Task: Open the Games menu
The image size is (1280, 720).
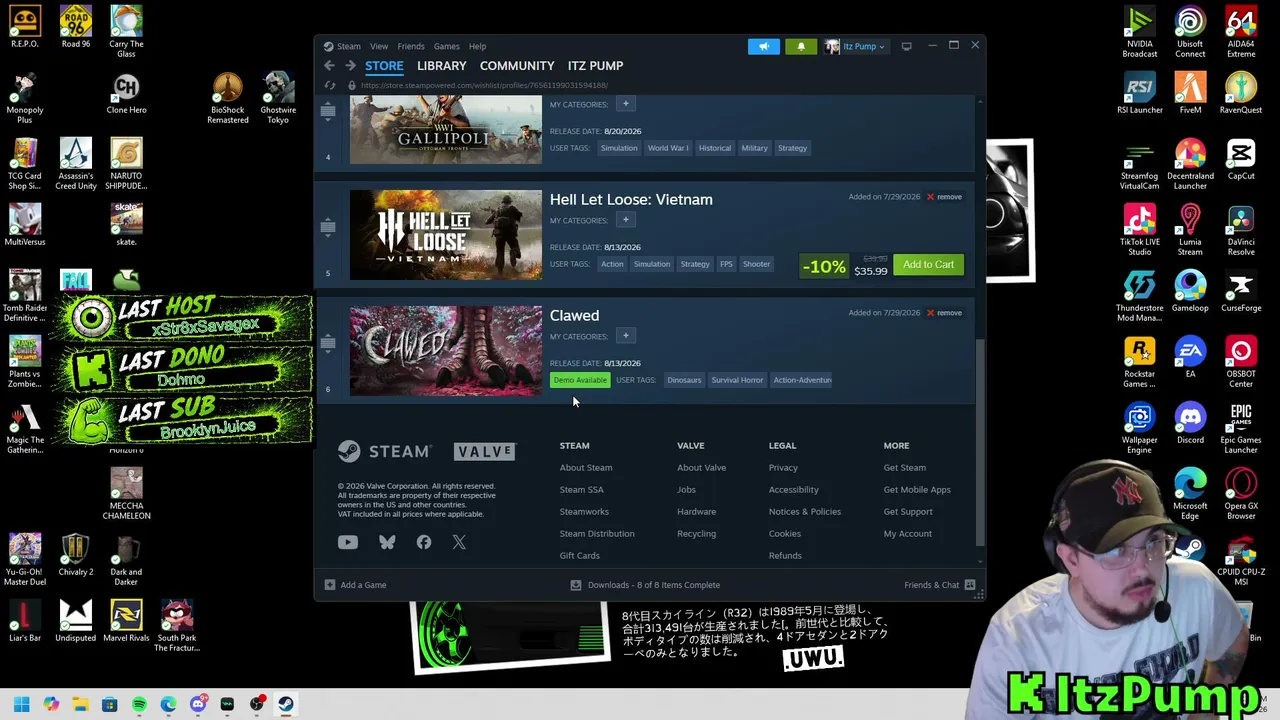Action: tap(447, 46)
